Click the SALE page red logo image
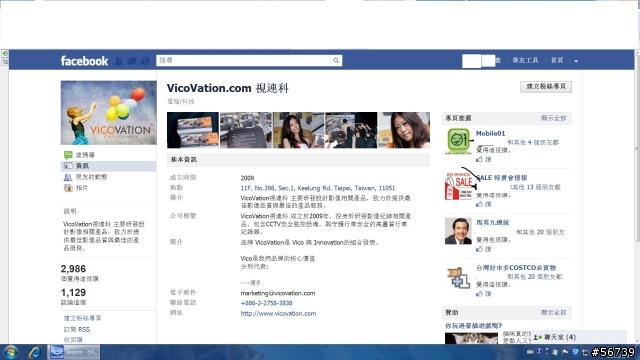This screenshot has width=640, height=360. tap(458, 186)
